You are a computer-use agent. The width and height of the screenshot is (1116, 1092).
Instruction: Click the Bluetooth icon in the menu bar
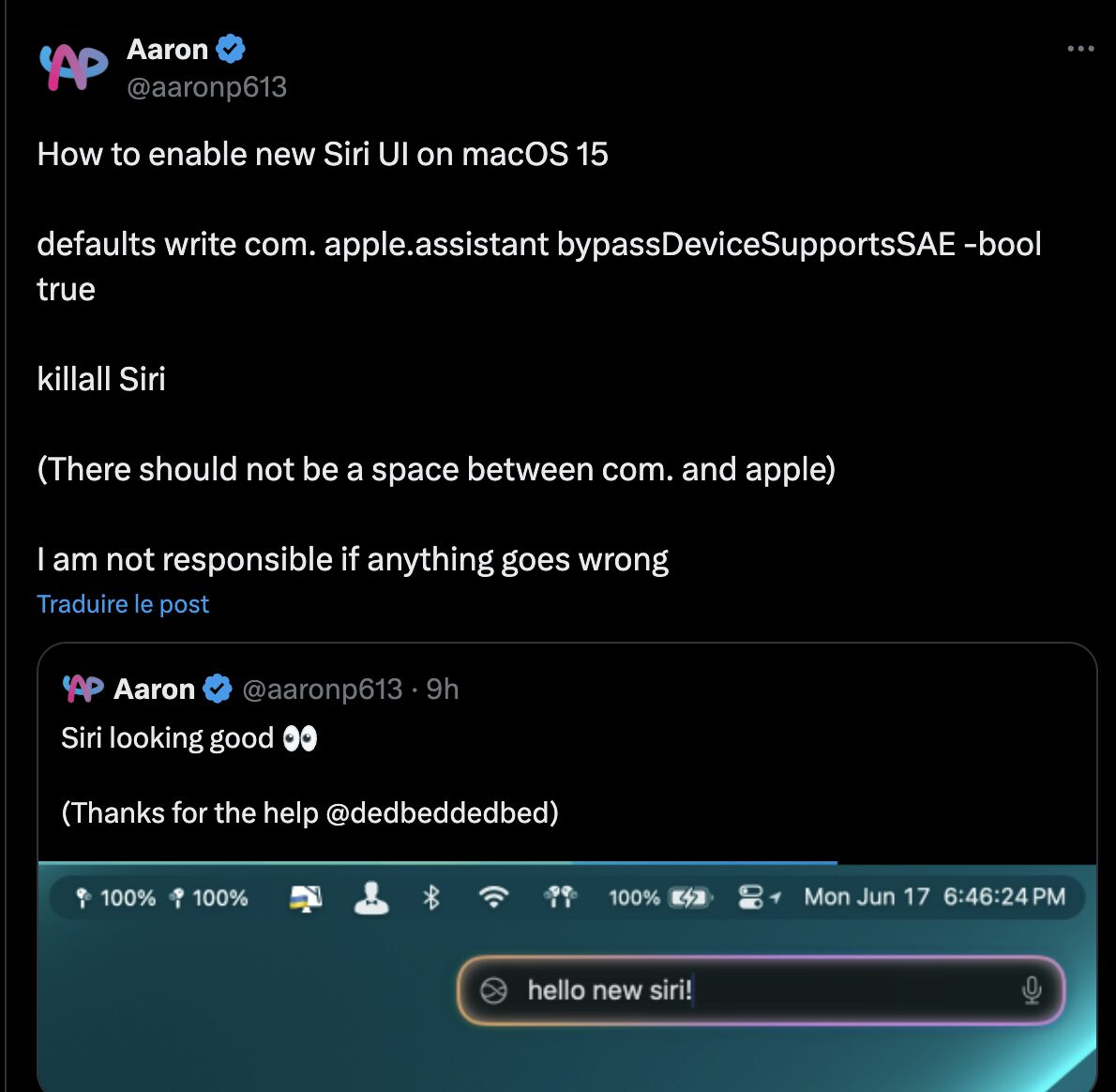[431, 898]
